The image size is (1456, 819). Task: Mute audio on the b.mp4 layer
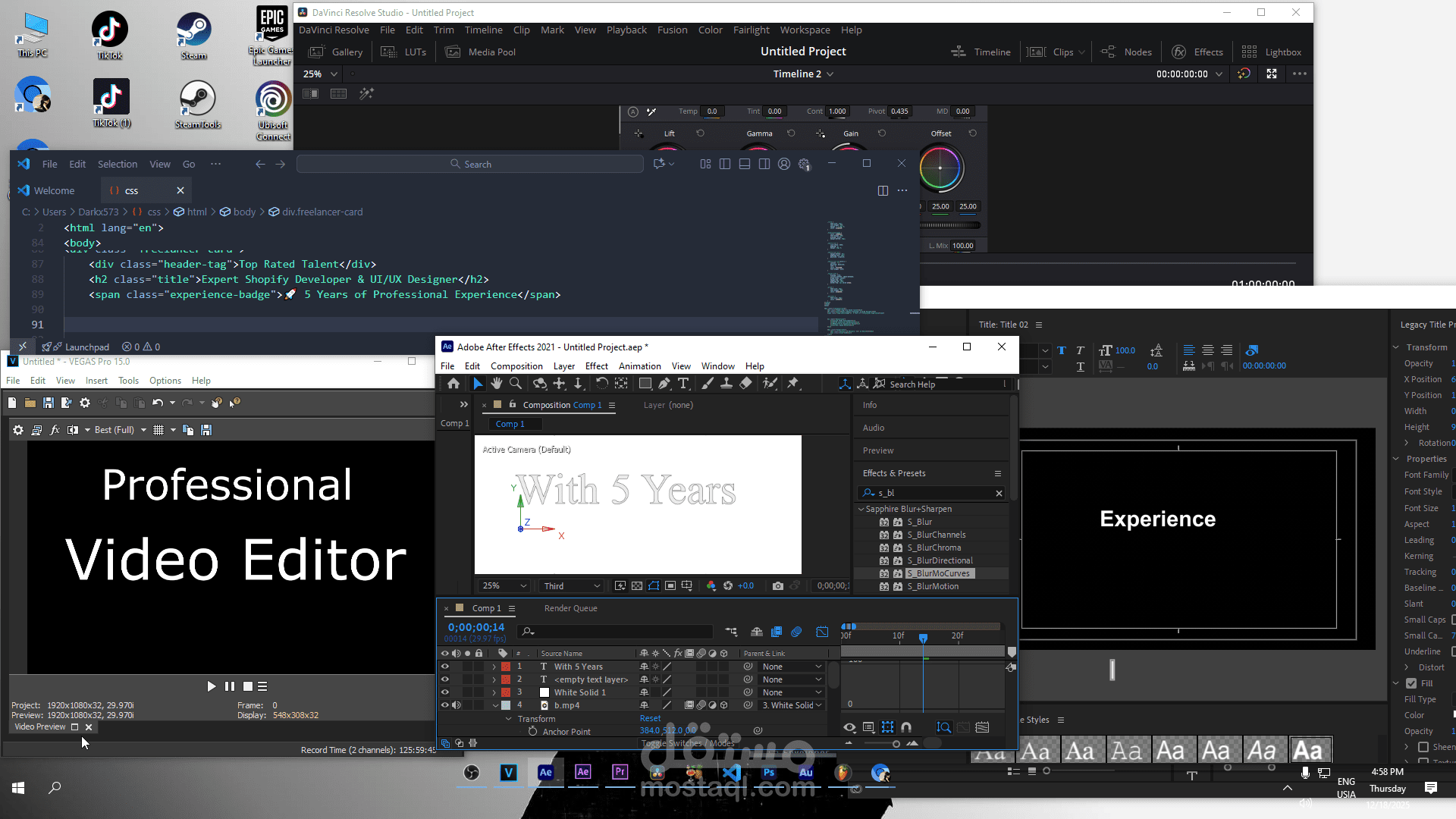click(457, 705)
